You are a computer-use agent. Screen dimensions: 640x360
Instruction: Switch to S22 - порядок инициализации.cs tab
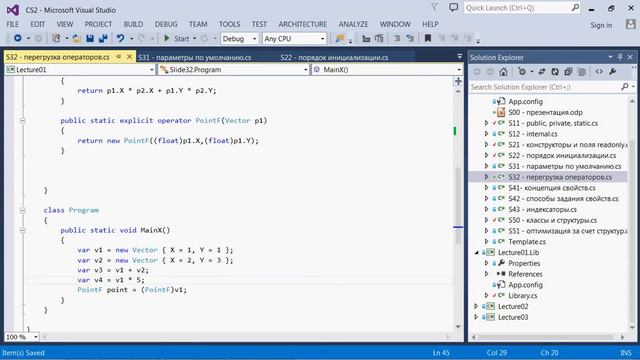point(334,58)
